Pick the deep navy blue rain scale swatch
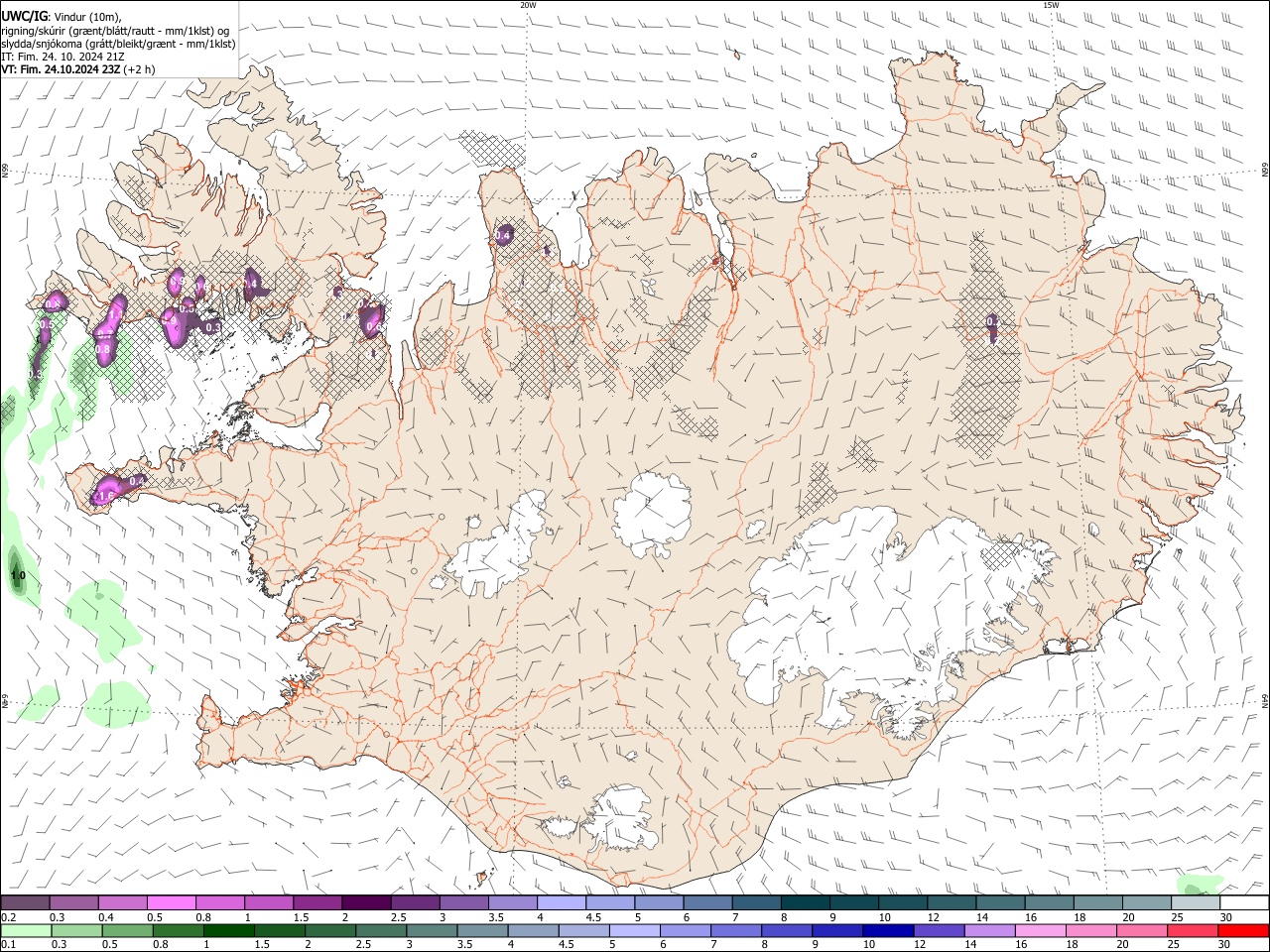Screen dimensions: 1270x952 click(886, 931)
